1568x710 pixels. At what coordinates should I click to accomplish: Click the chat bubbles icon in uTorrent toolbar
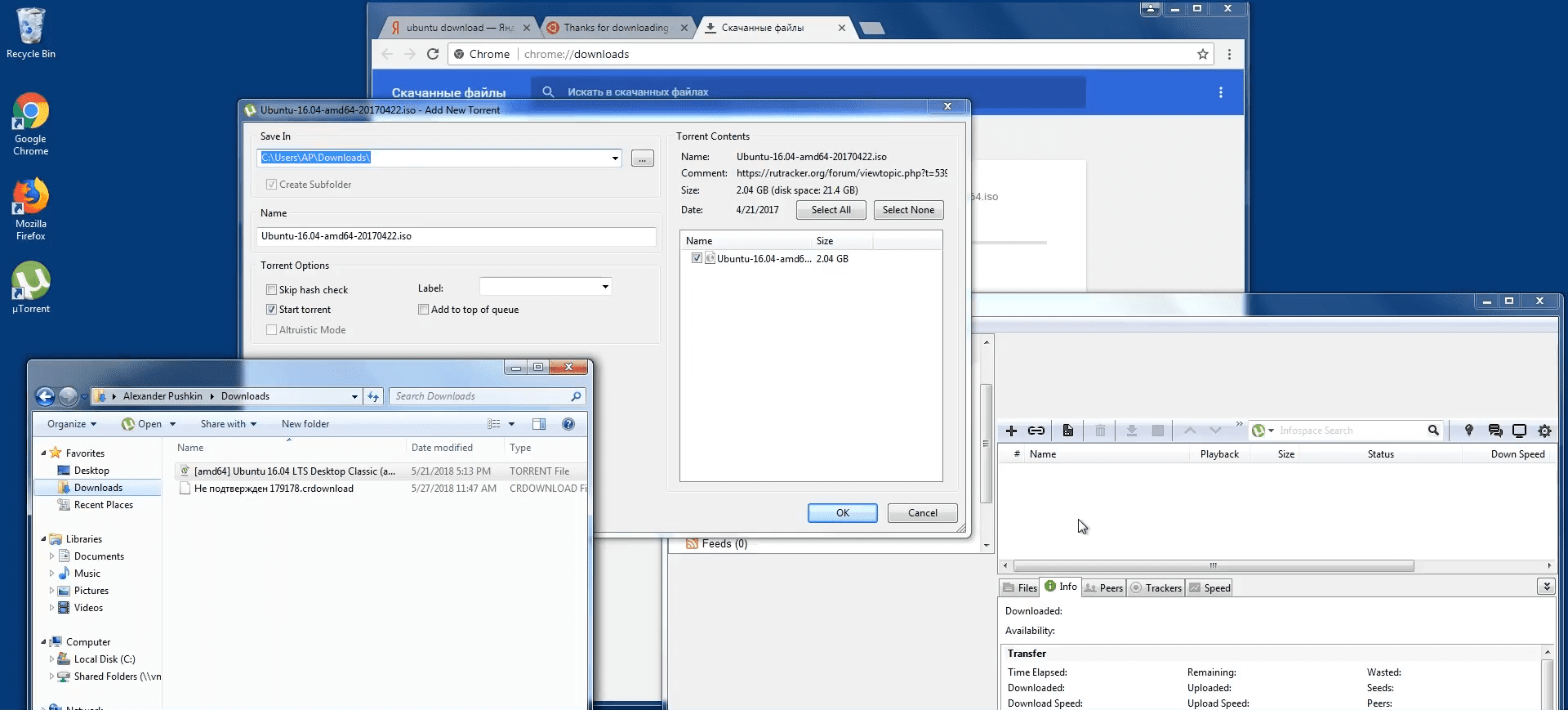(x=1494, y=431)
